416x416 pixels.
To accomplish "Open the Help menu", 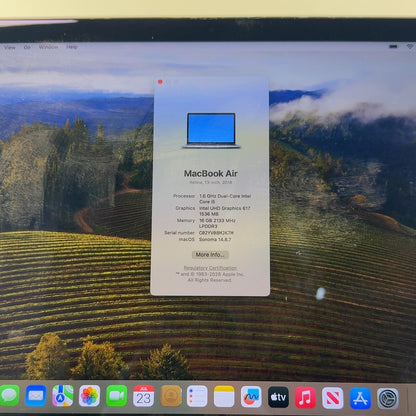I will point(72,47).
